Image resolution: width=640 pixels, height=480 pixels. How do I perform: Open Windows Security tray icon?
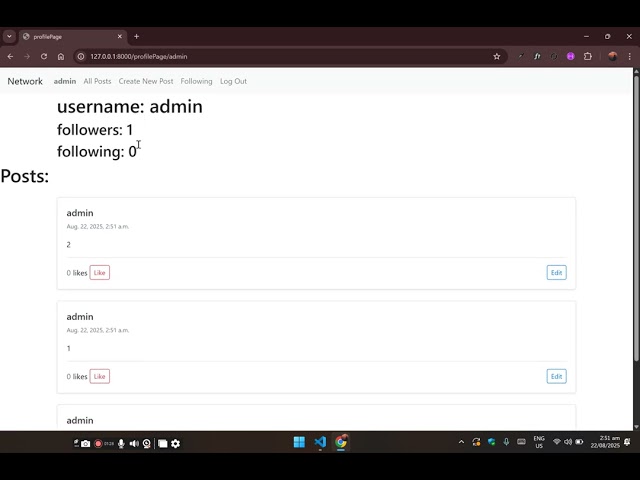pyautogui.click(x=491, y=442)
